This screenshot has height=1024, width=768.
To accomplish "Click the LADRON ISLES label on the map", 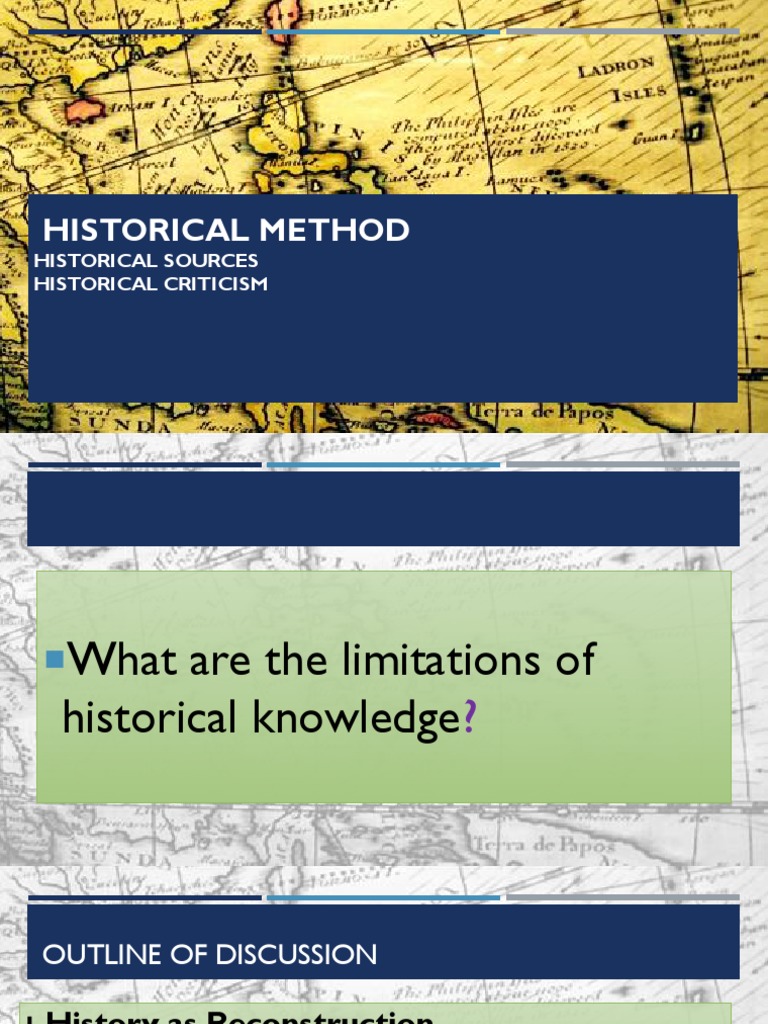I will (620, 78).
